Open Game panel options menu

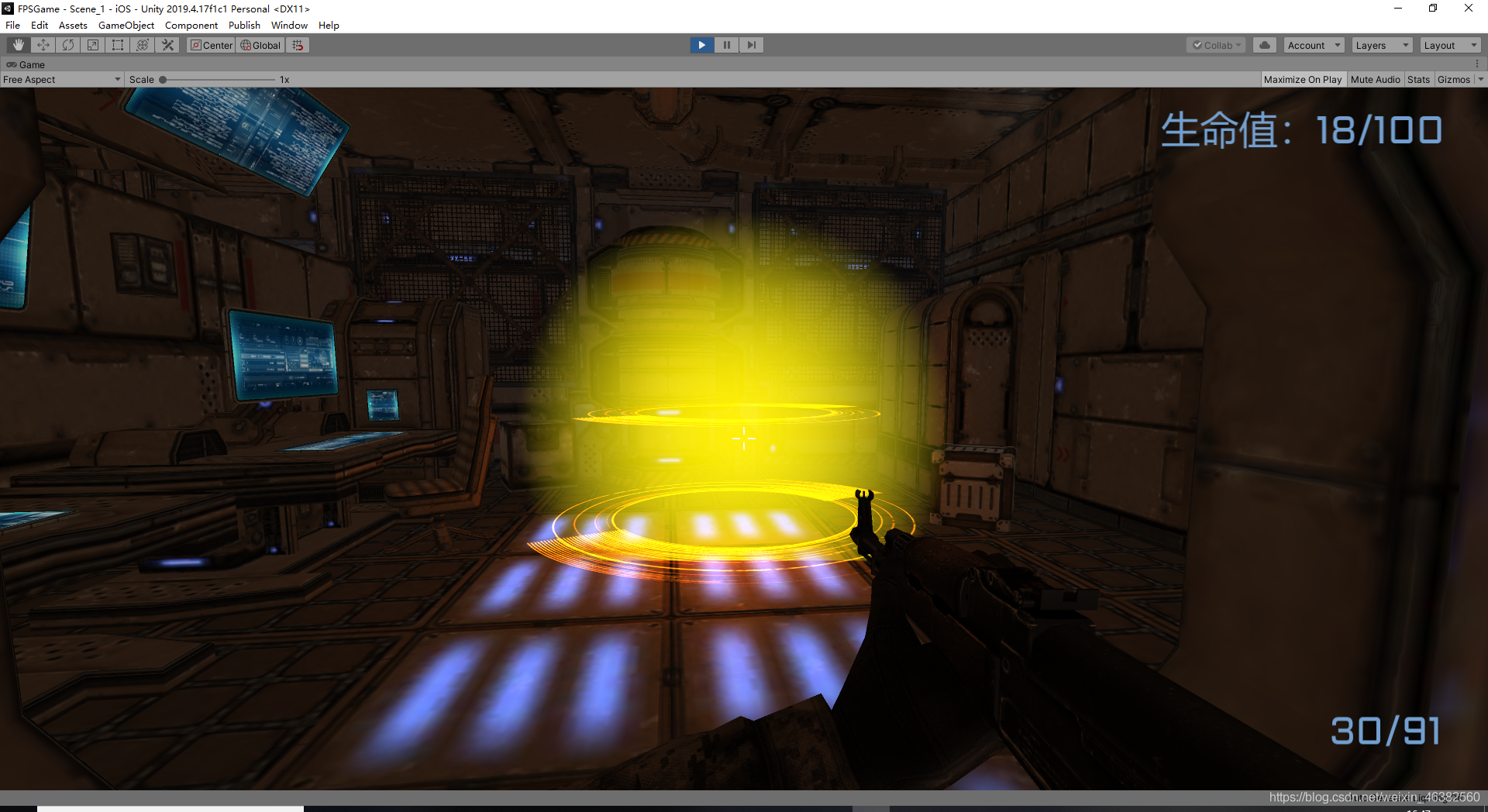click(1477, 64)
